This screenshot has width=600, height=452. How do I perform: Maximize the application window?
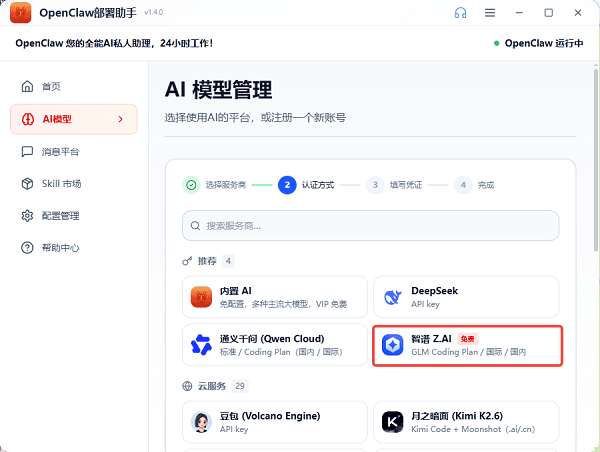[x=549, y=13]
